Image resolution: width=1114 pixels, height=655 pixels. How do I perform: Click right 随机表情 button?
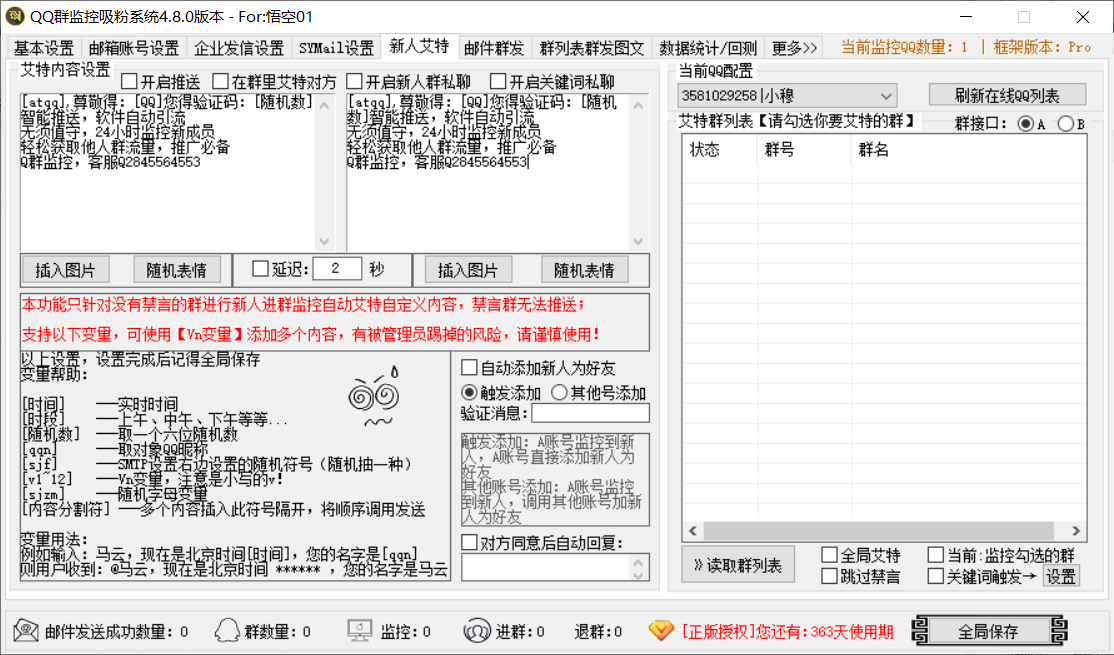[x=584, y=270]
